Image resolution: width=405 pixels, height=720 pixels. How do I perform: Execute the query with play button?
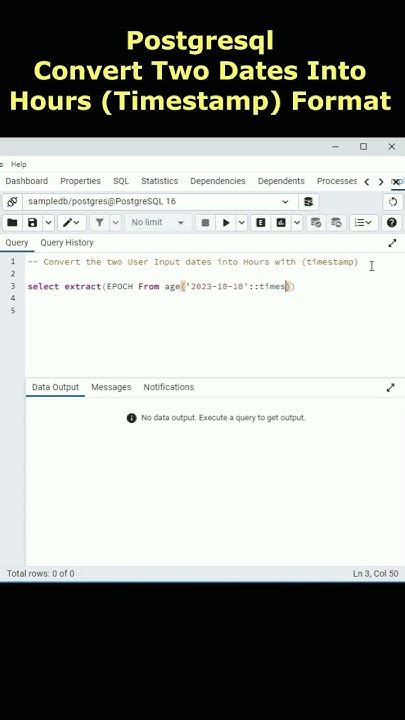tap(226, 223)
